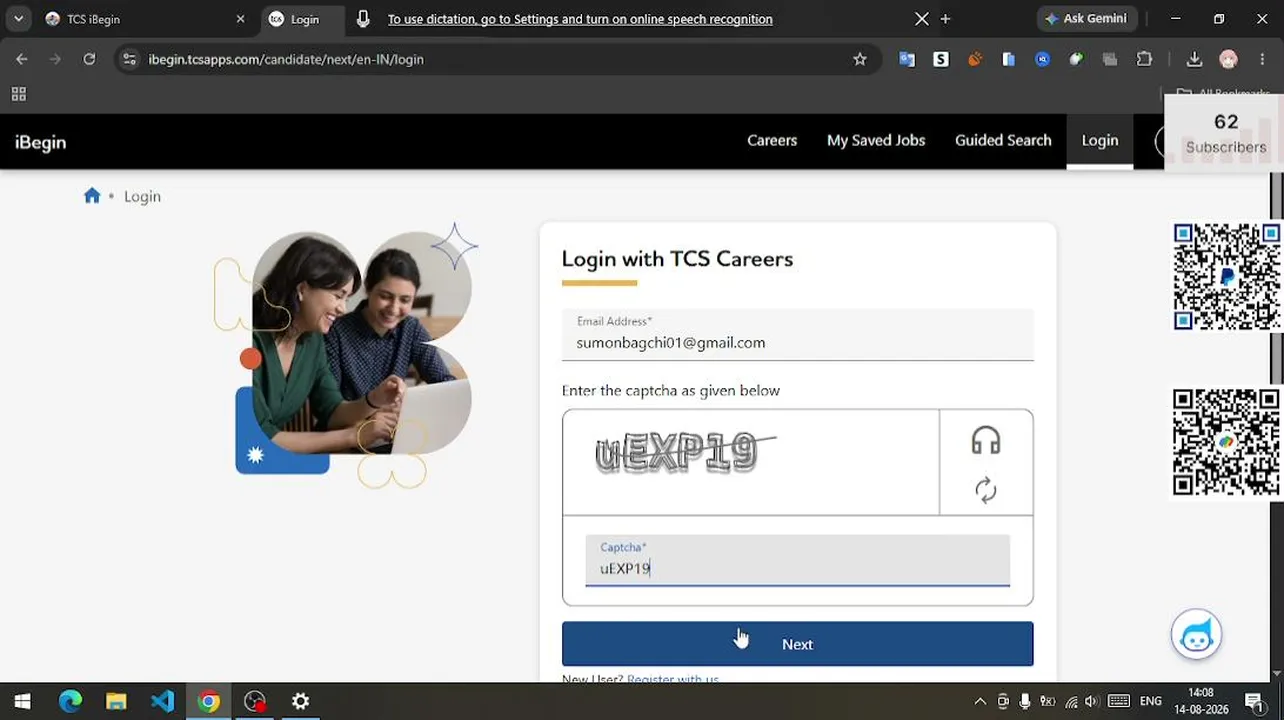Open the taskbar clock and calendar
The width and height of the screenshot is (1284, 720).
coord(1201,701)
